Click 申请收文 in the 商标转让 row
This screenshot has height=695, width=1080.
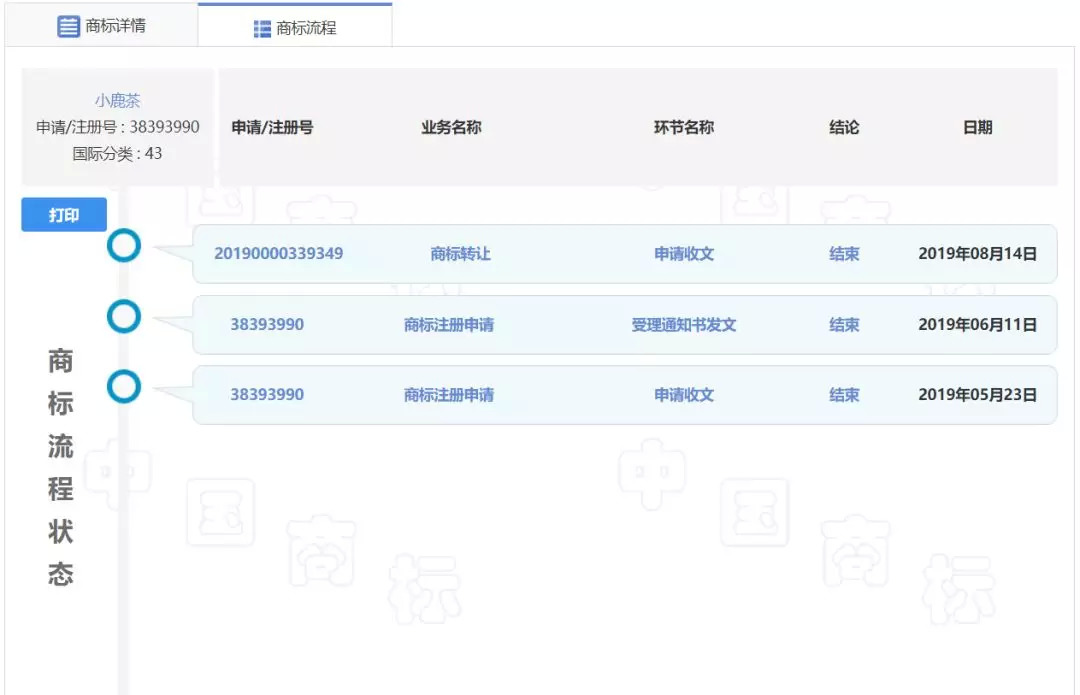point(684,254)
